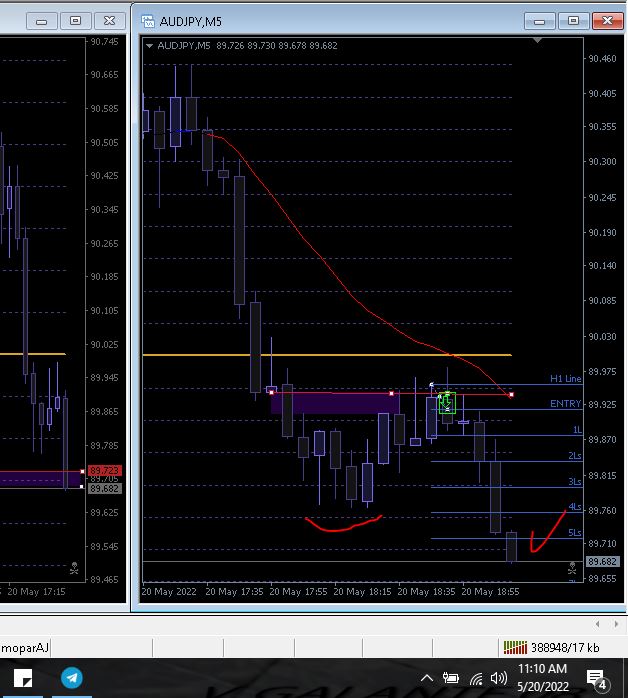This screenshot has height=698, width=628.
Task: Click the left endpoint of red trendline
Action: (x=271, y=393)
